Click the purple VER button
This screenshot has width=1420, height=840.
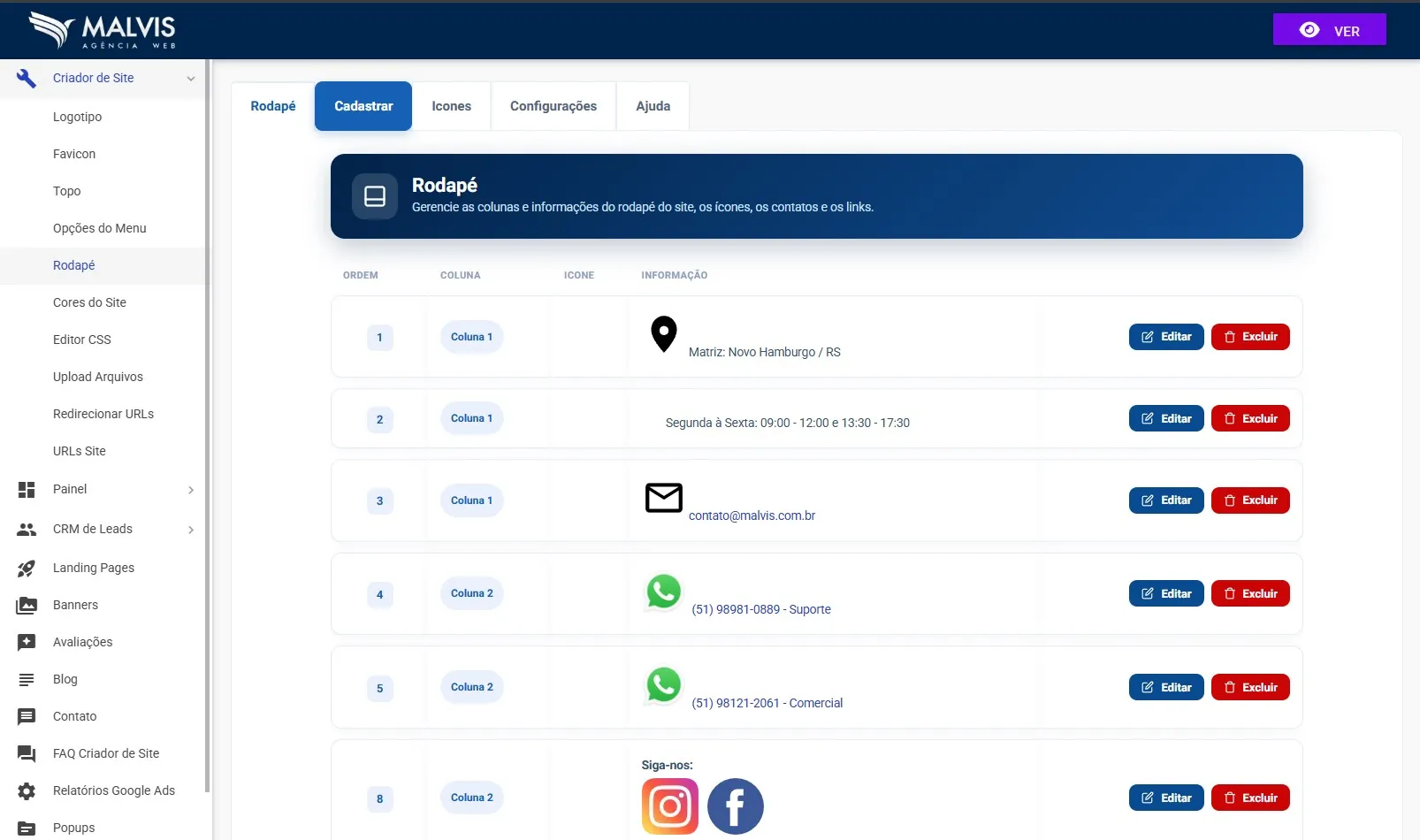point(1330,30)
